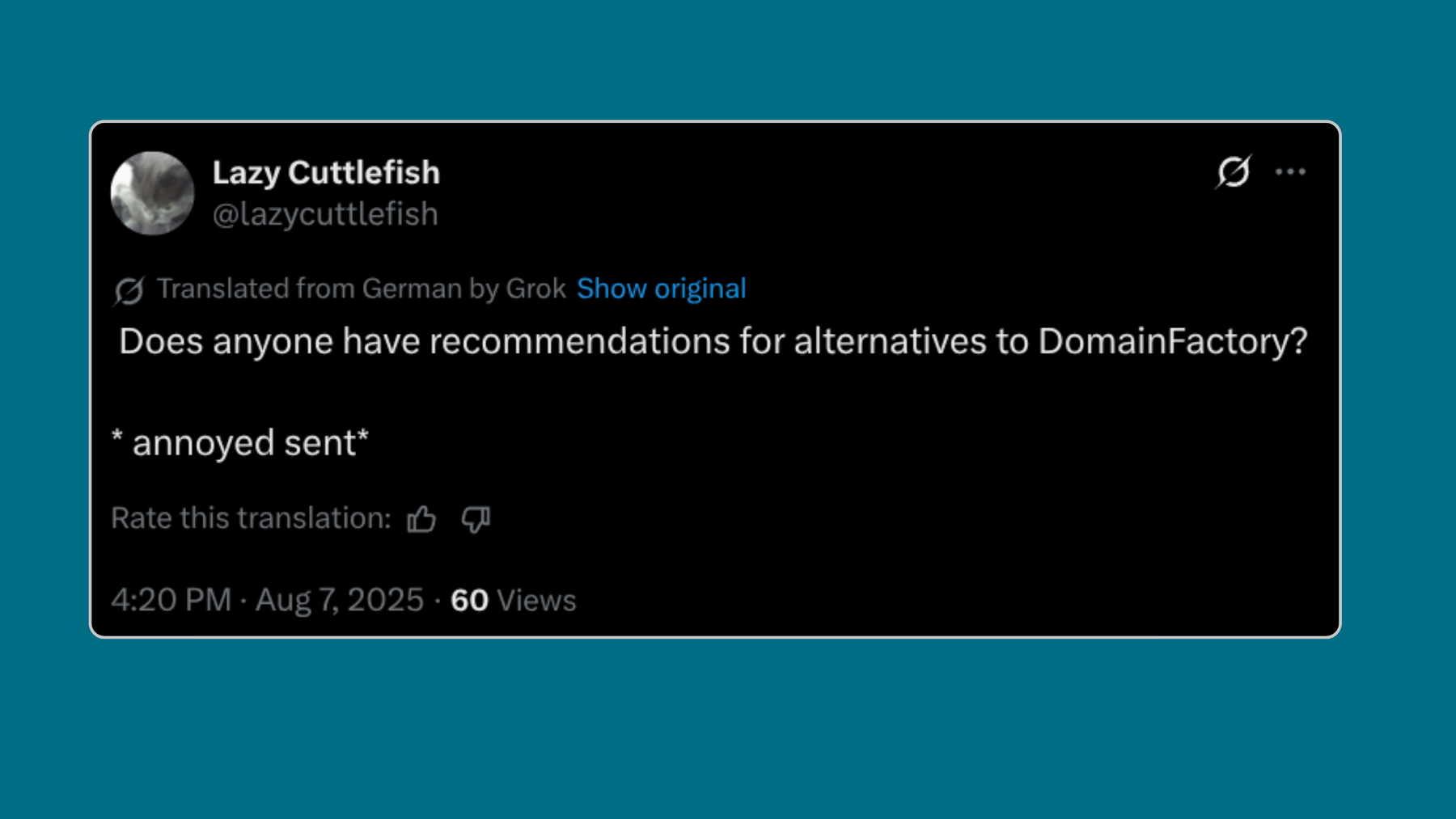Click the word Views after the count

click(x=536, y=601)
